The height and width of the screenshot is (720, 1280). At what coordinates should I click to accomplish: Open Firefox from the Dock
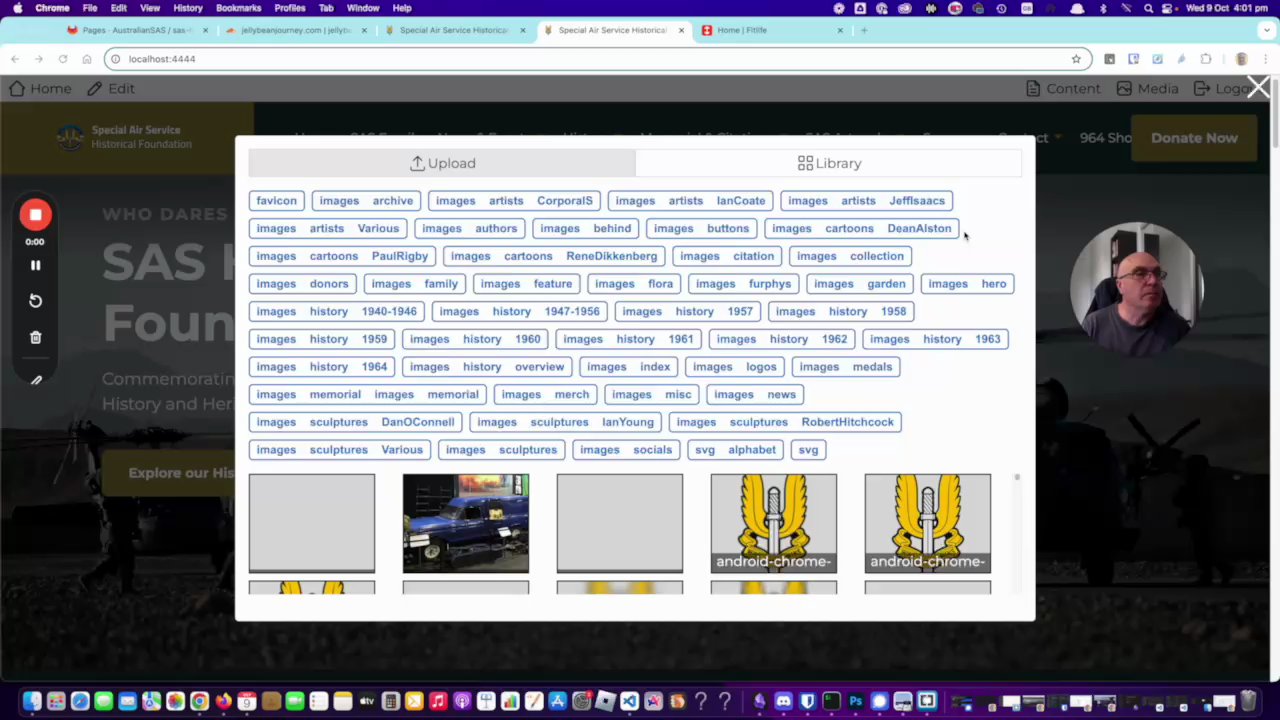223,701
